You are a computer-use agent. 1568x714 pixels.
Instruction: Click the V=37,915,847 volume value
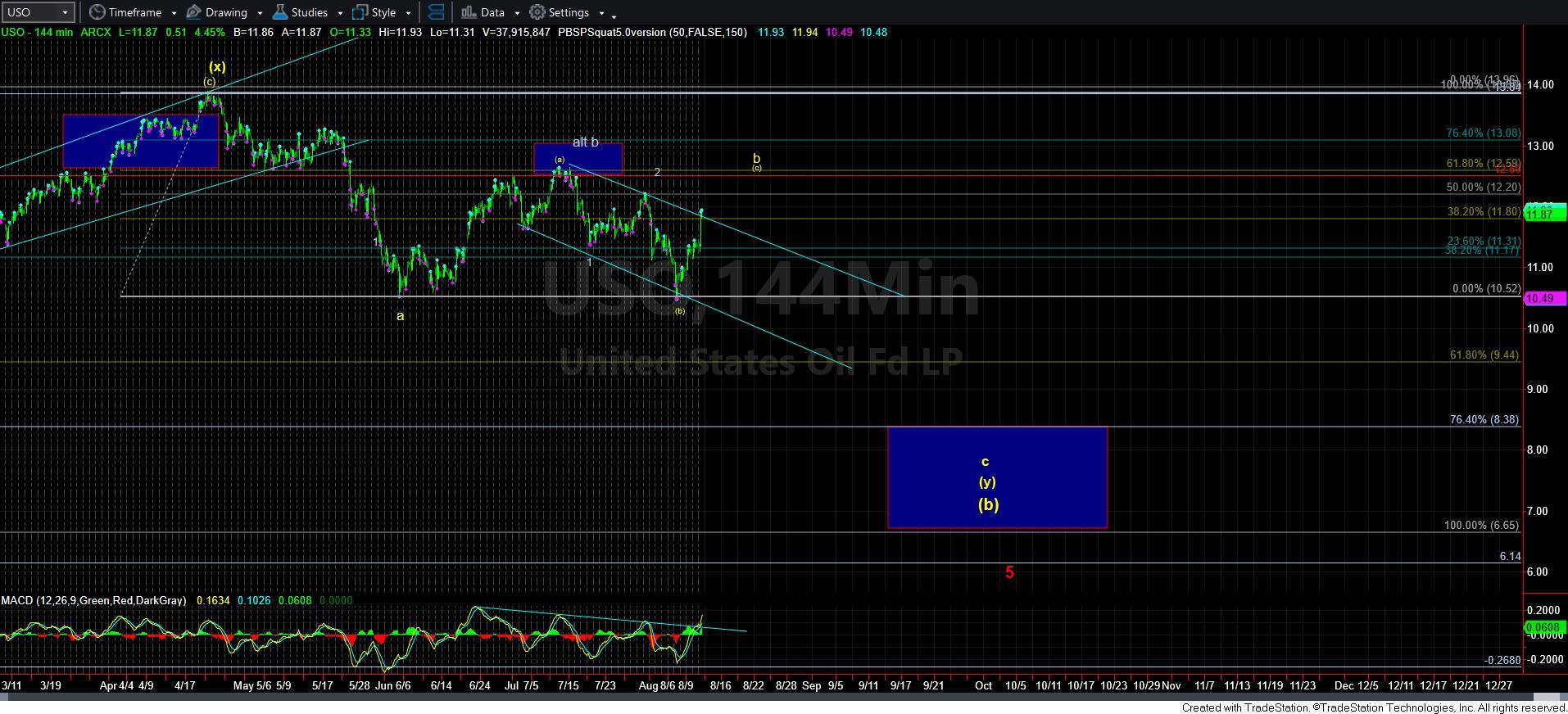click(x=515, y=32)
